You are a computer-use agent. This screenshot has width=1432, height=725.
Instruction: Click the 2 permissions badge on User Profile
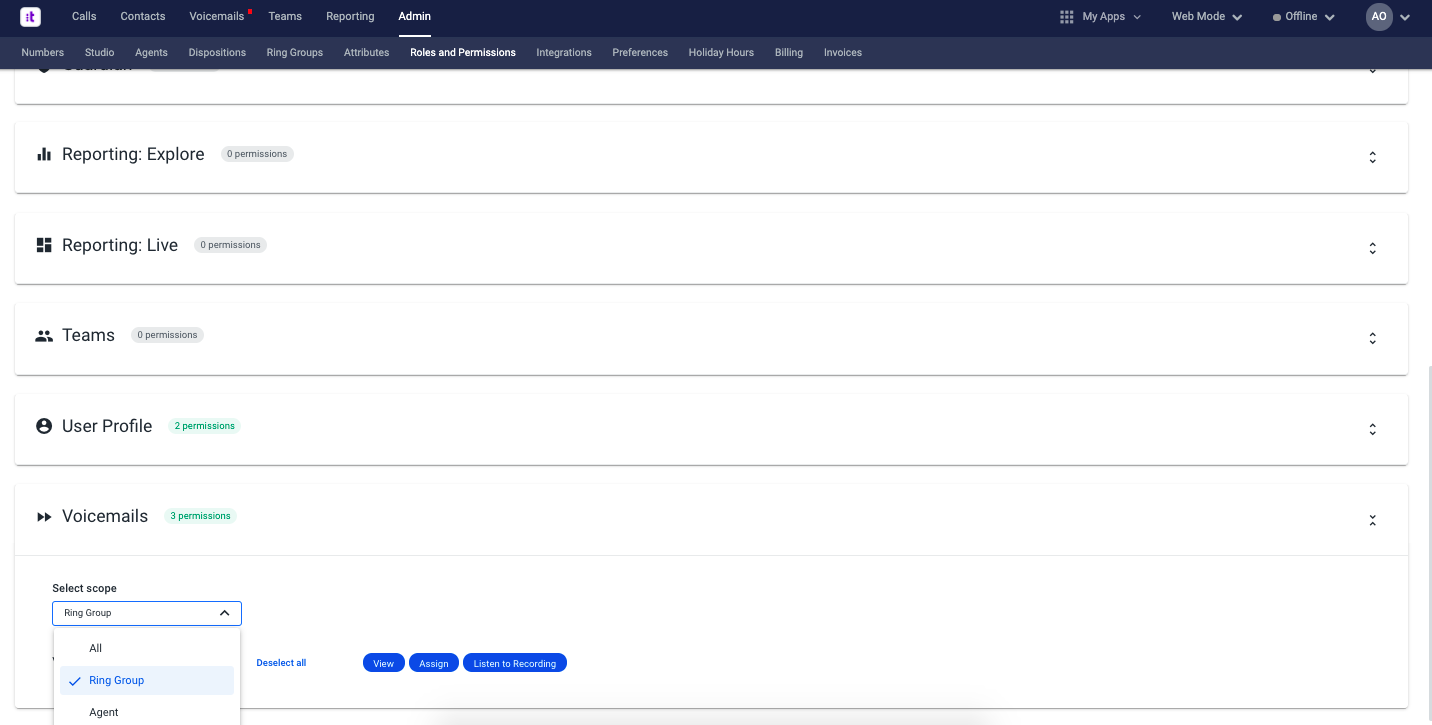pos(204,426)
